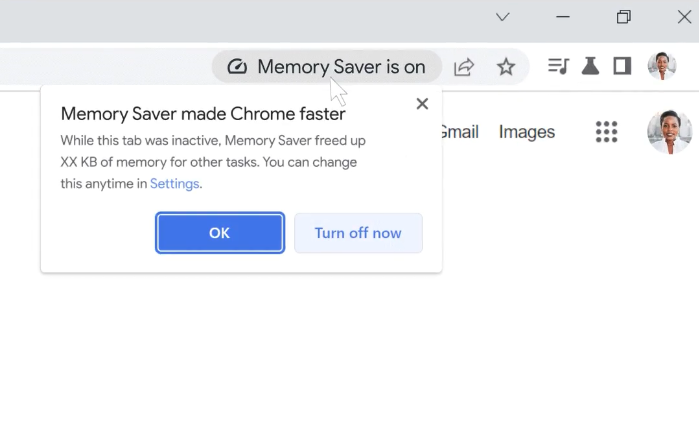Share this page via share icon
Screen dimensions: 699x446
(x=464, y=67)
